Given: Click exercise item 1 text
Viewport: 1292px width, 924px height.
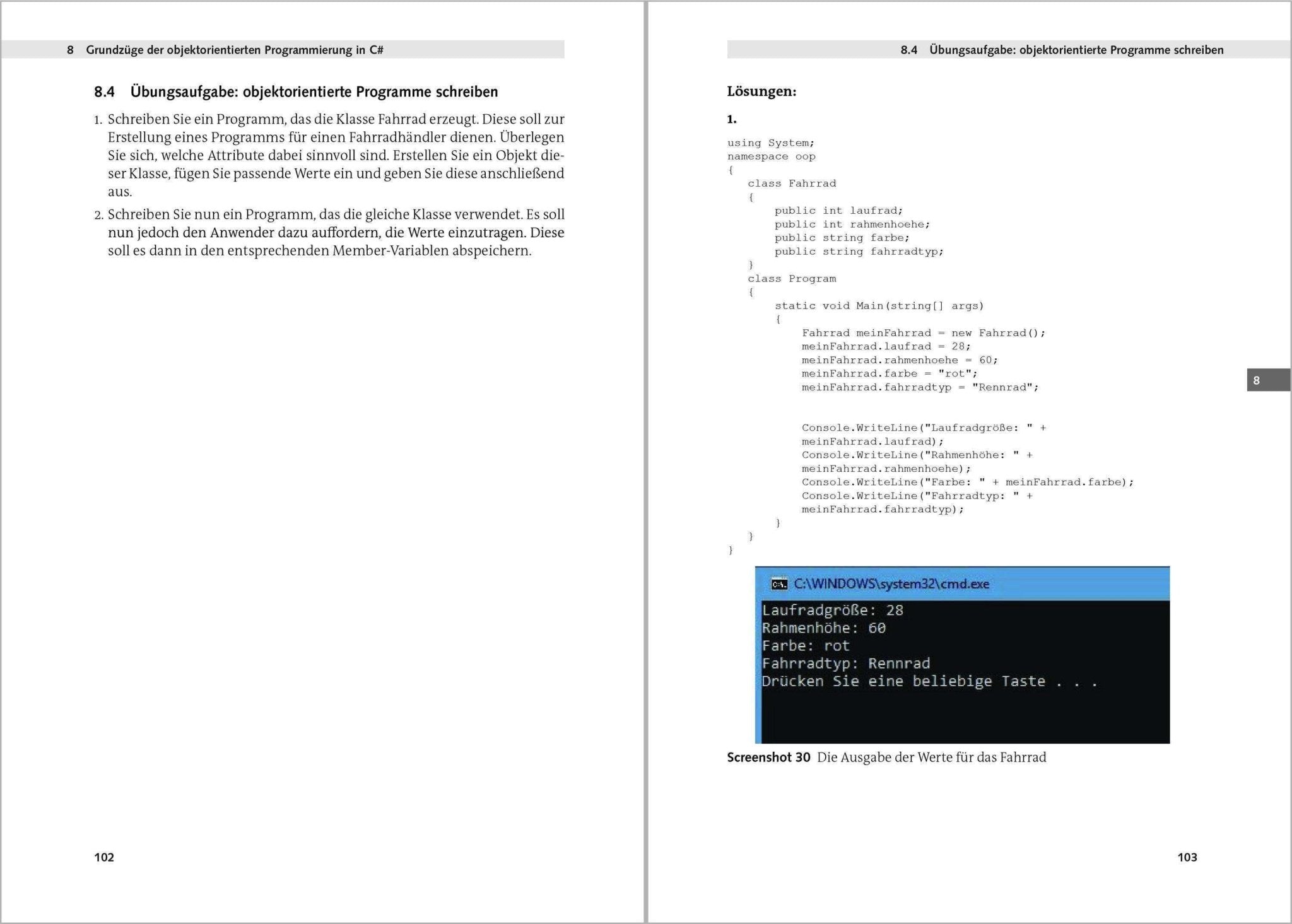Looking at the screenshot, I should (336, 155).
